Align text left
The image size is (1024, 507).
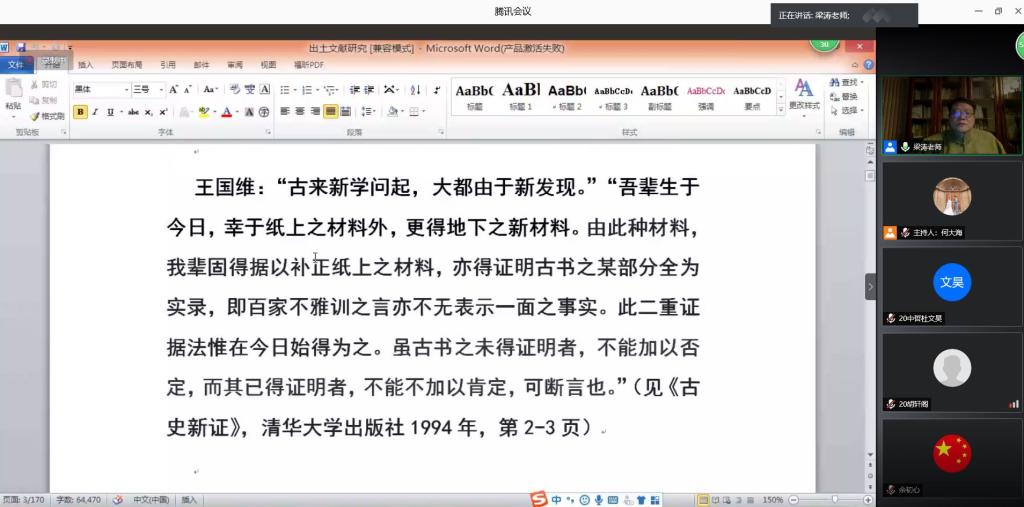(285, 112)
